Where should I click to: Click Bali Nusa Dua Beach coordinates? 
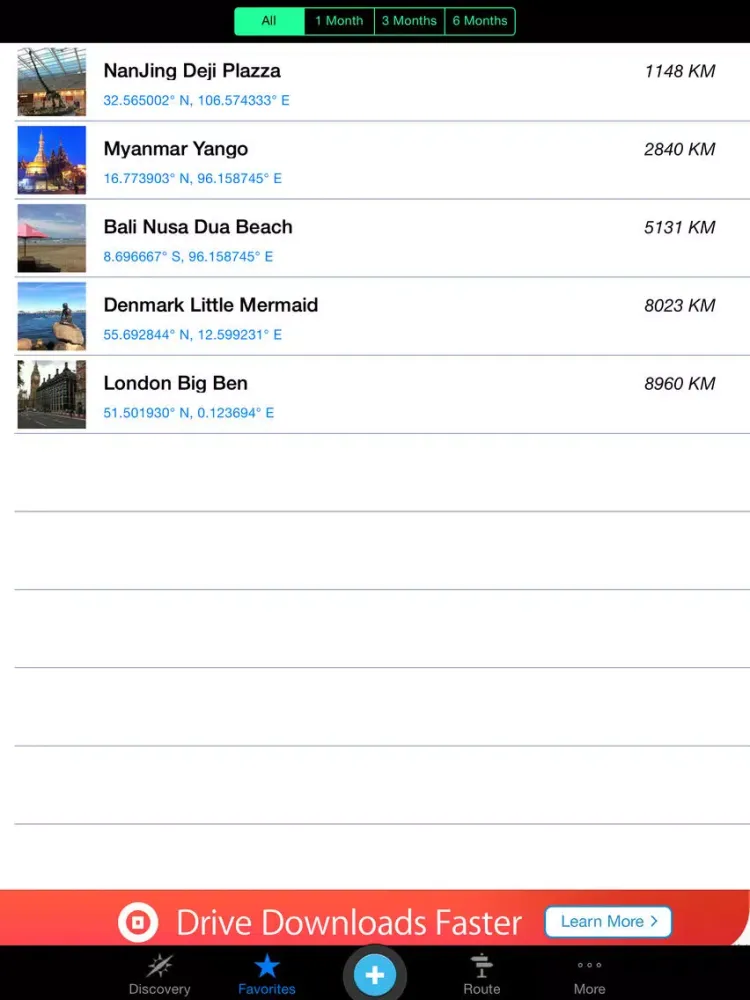pyautogui.click(x=188, y=257)
